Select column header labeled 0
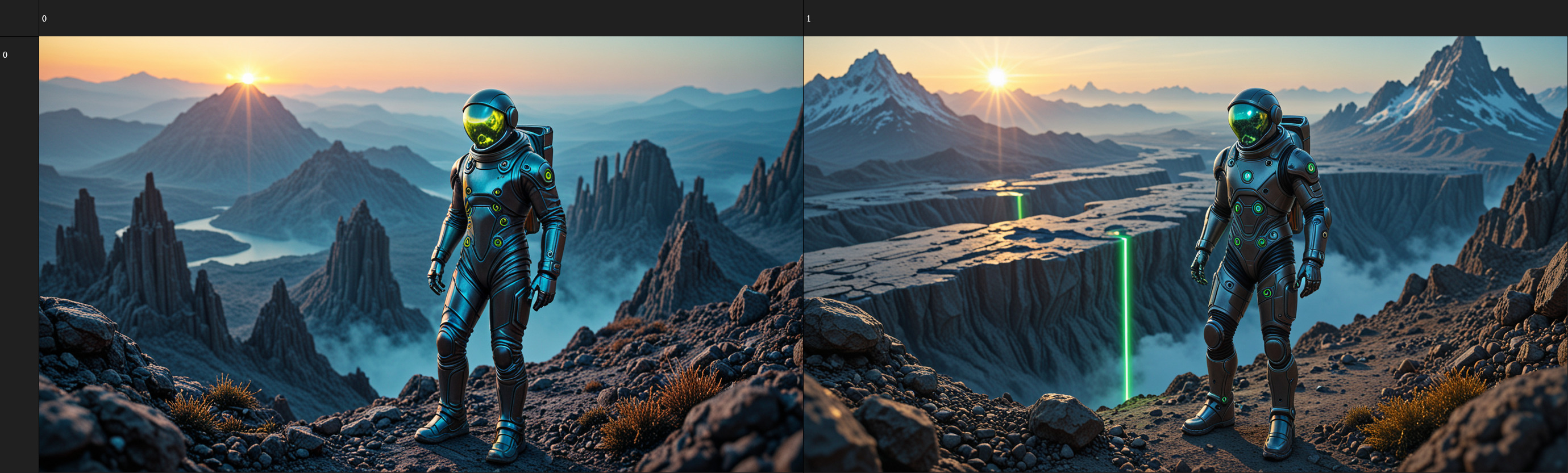Viewport: 1568px width, 473px height. [421, 18]
